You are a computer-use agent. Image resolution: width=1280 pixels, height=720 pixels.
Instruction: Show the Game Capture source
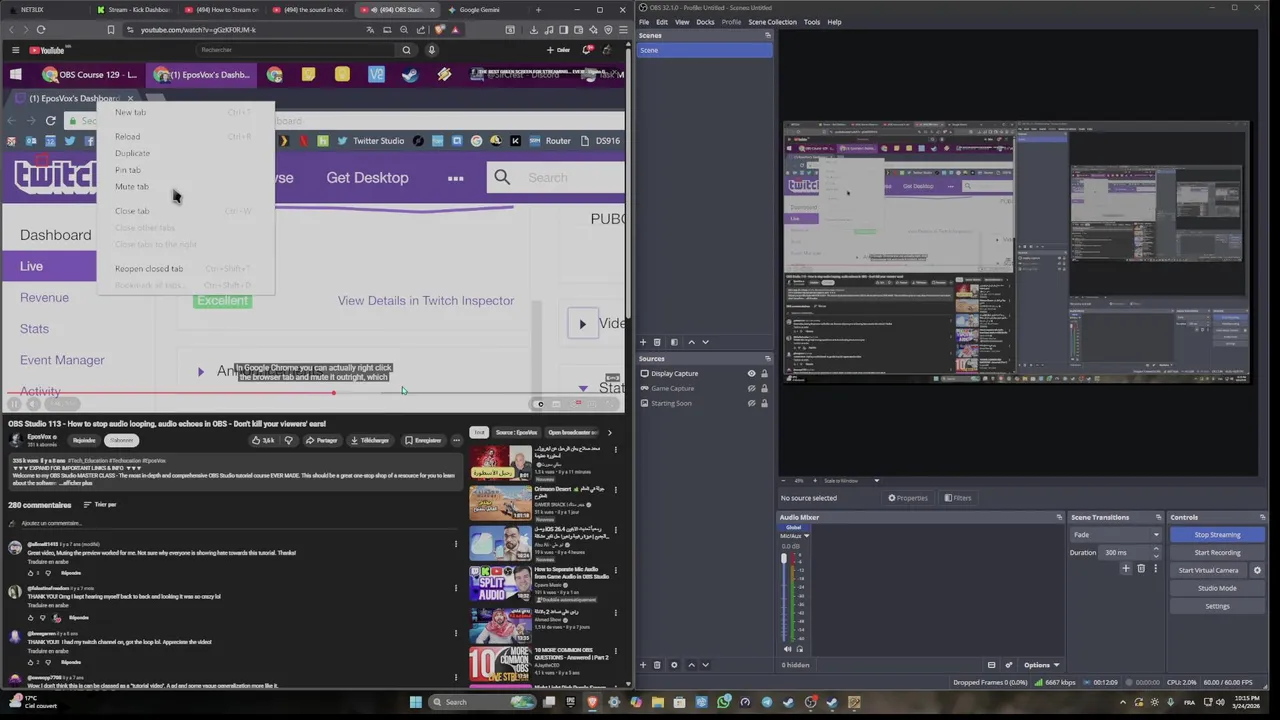coord(751,389)
